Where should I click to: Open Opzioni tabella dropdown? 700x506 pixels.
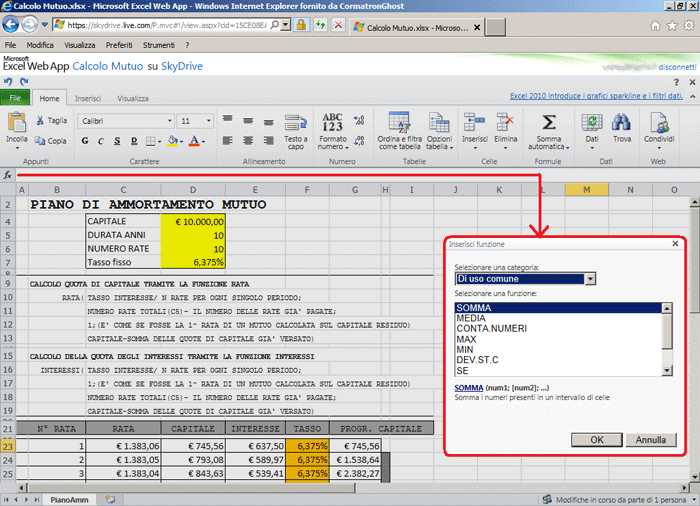click(439, 131)
